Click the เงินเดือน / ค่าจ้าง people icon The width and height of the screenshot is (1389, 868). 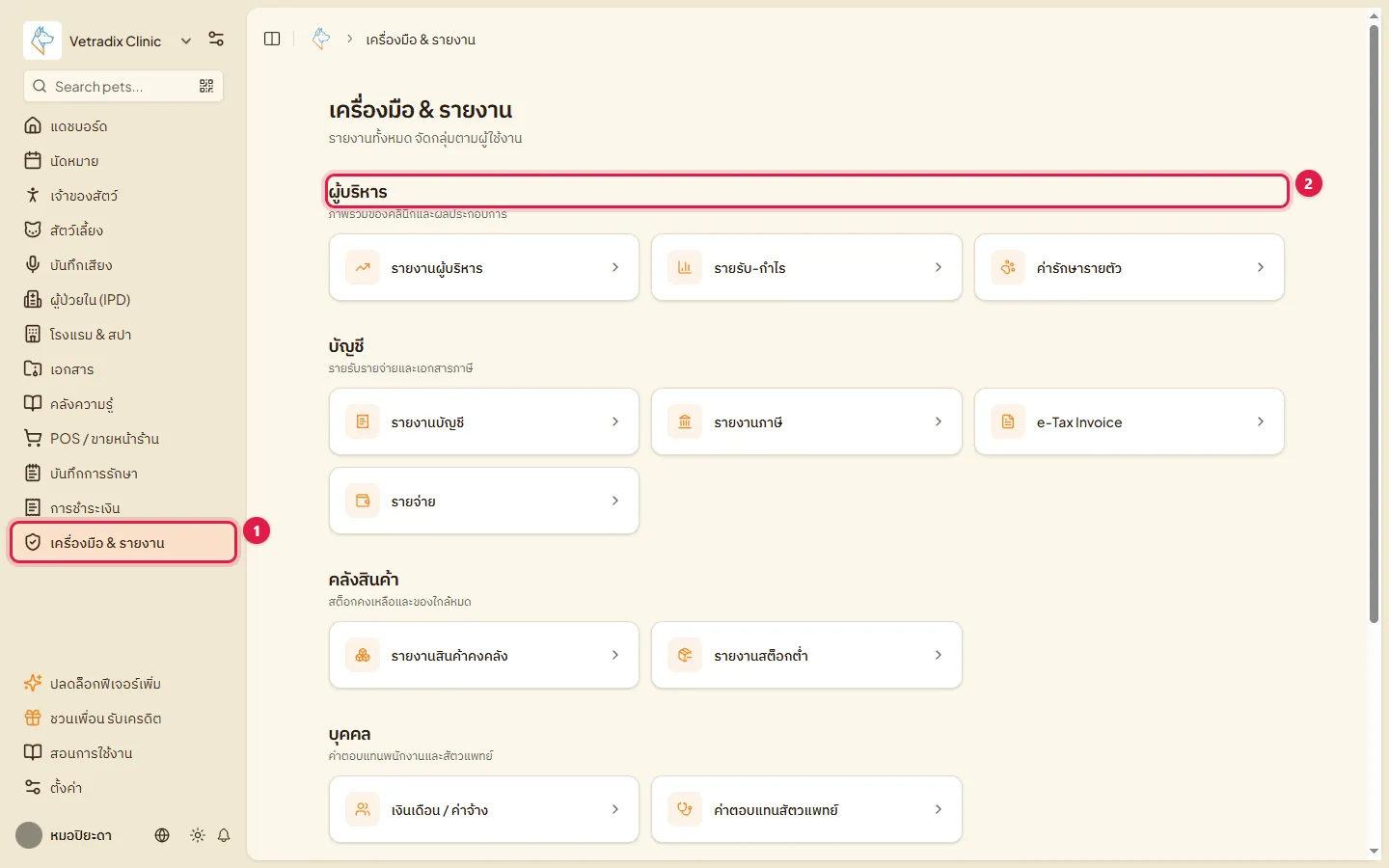(363, 809)
